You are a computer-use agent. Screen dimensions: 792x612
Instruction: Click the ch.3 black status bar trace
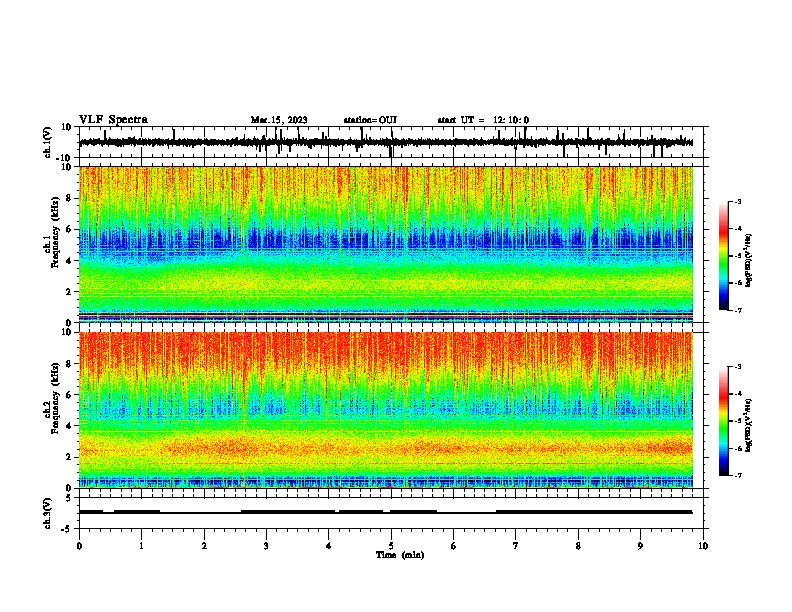coord(386,512)
